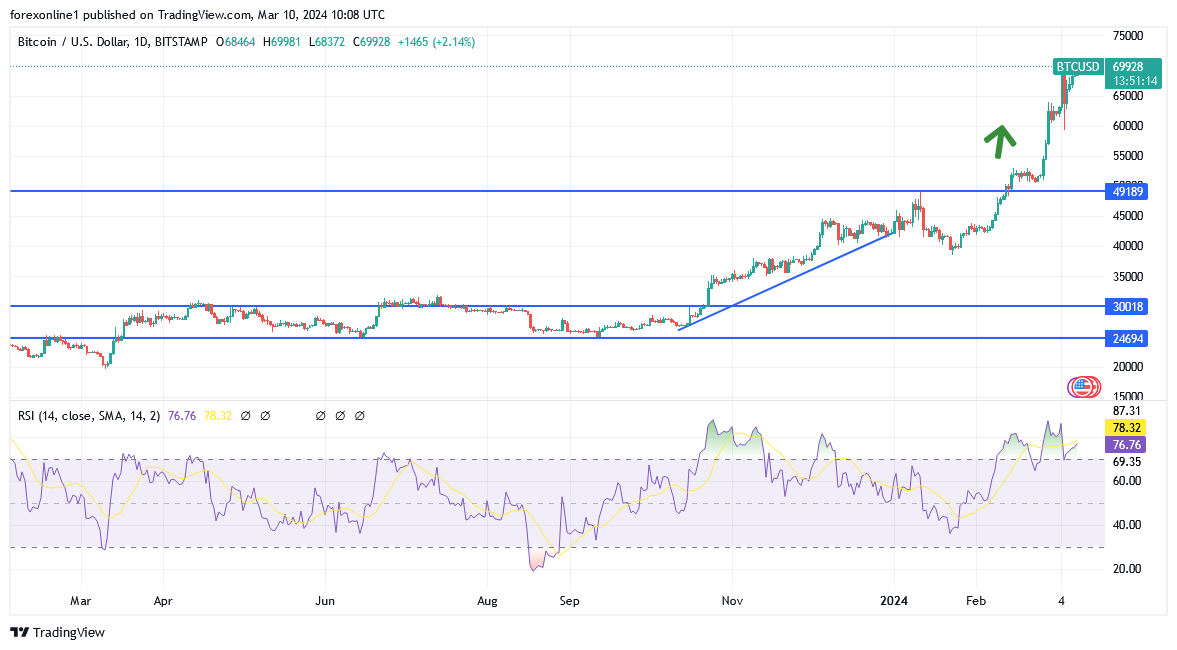Click the purple 76.76 RSI legend value

(x=182, y=416)
